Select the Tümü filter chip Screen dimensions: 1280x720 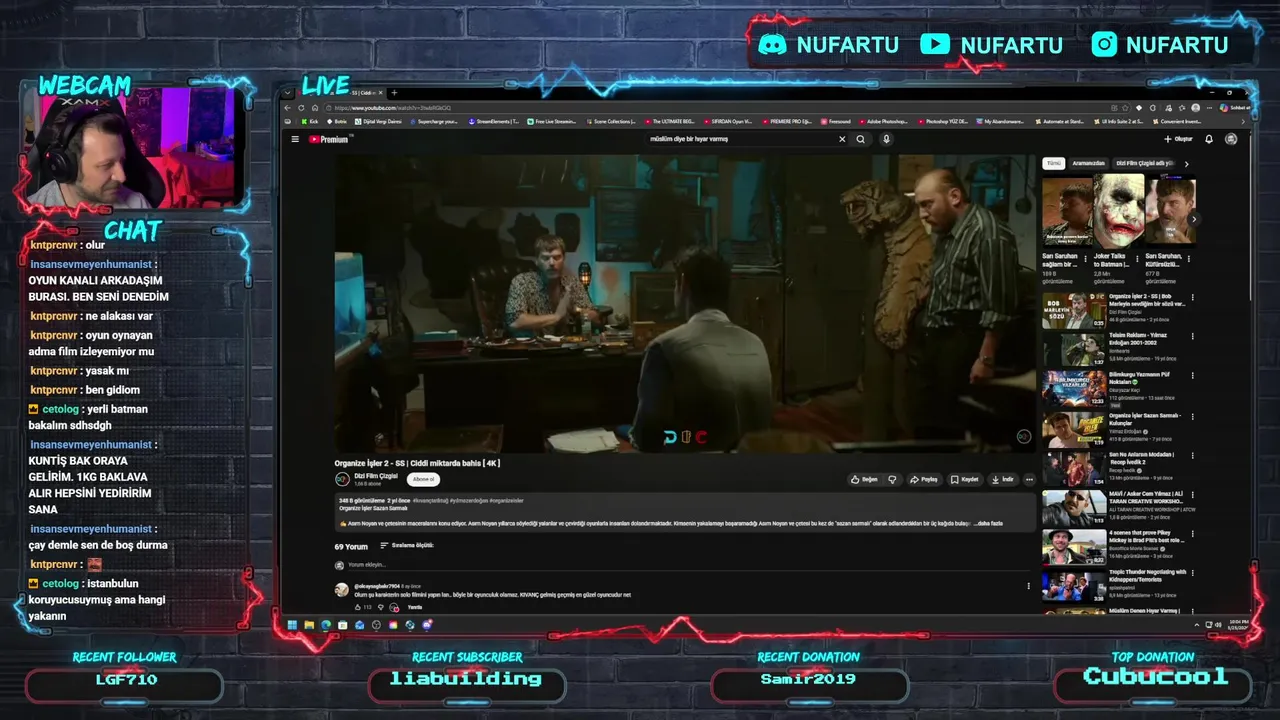(1053, 163)
